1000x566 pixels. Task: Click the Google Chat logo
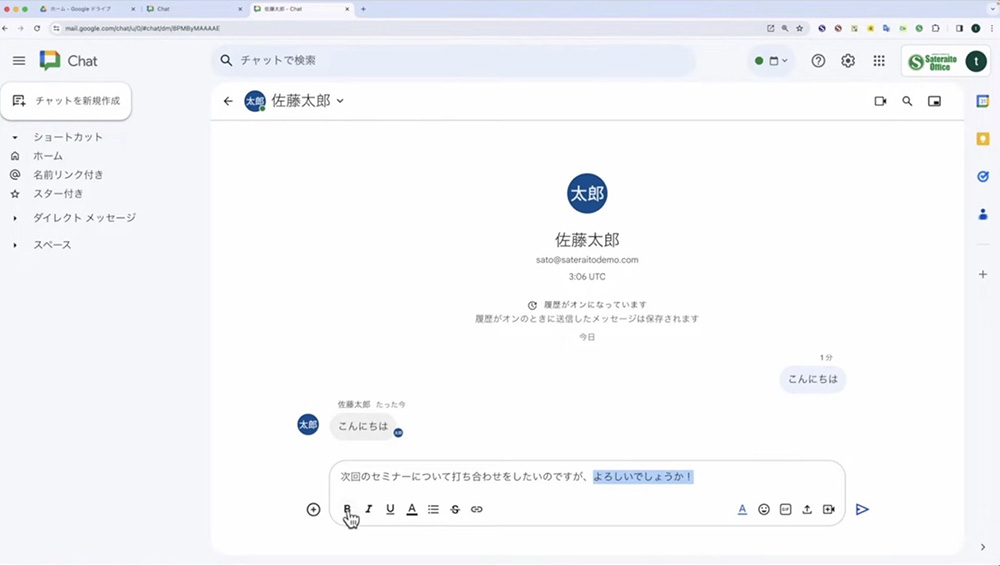click(68, 61)
